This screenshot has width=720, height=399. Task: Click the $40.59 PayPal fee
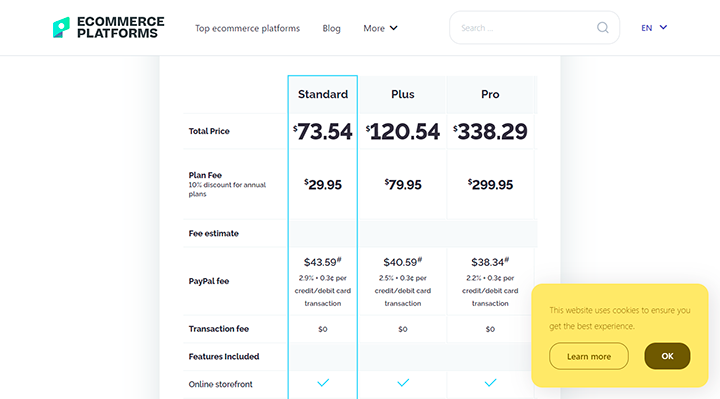pos(403,262)
